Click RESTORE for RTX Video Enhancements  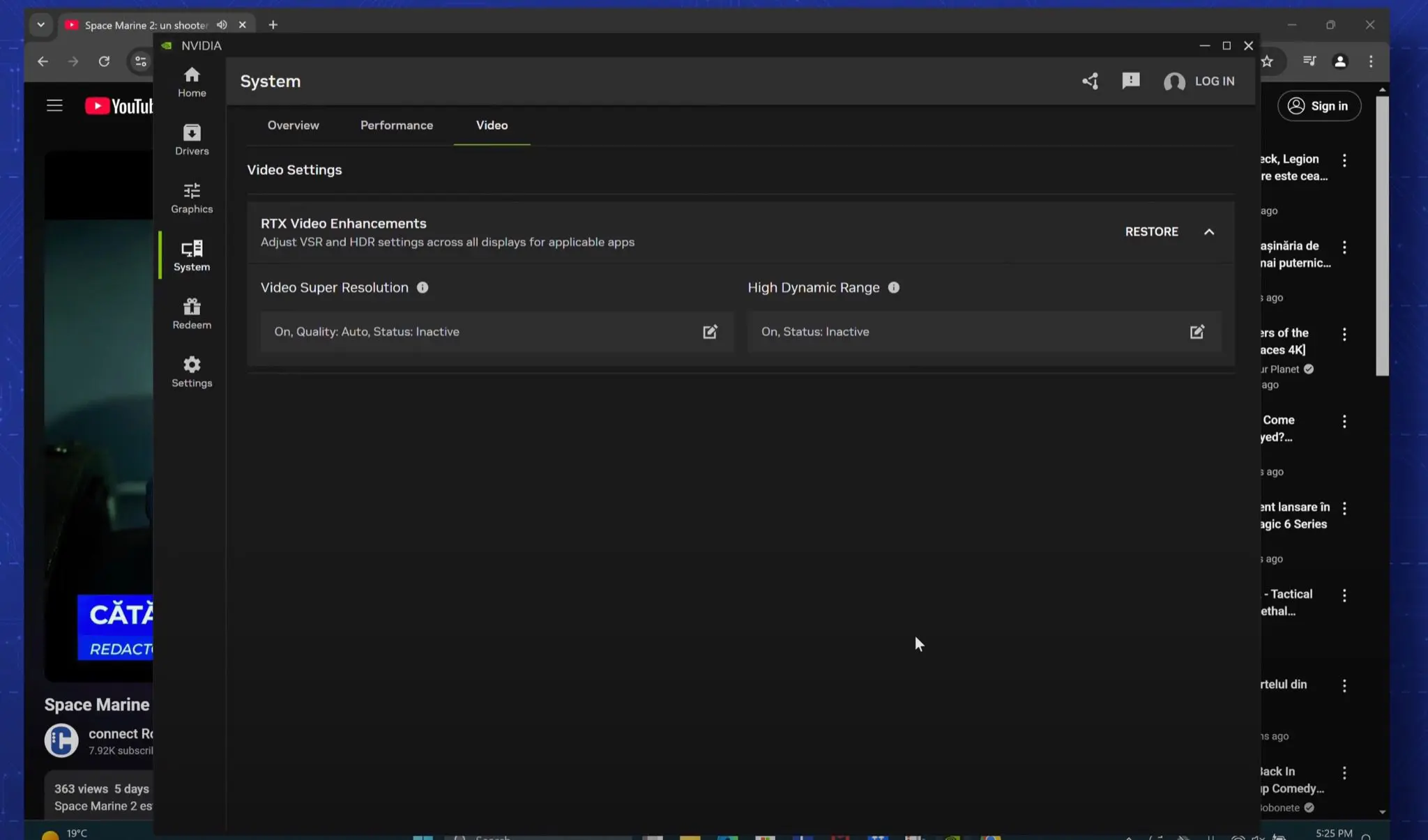tap(1151, 232)
